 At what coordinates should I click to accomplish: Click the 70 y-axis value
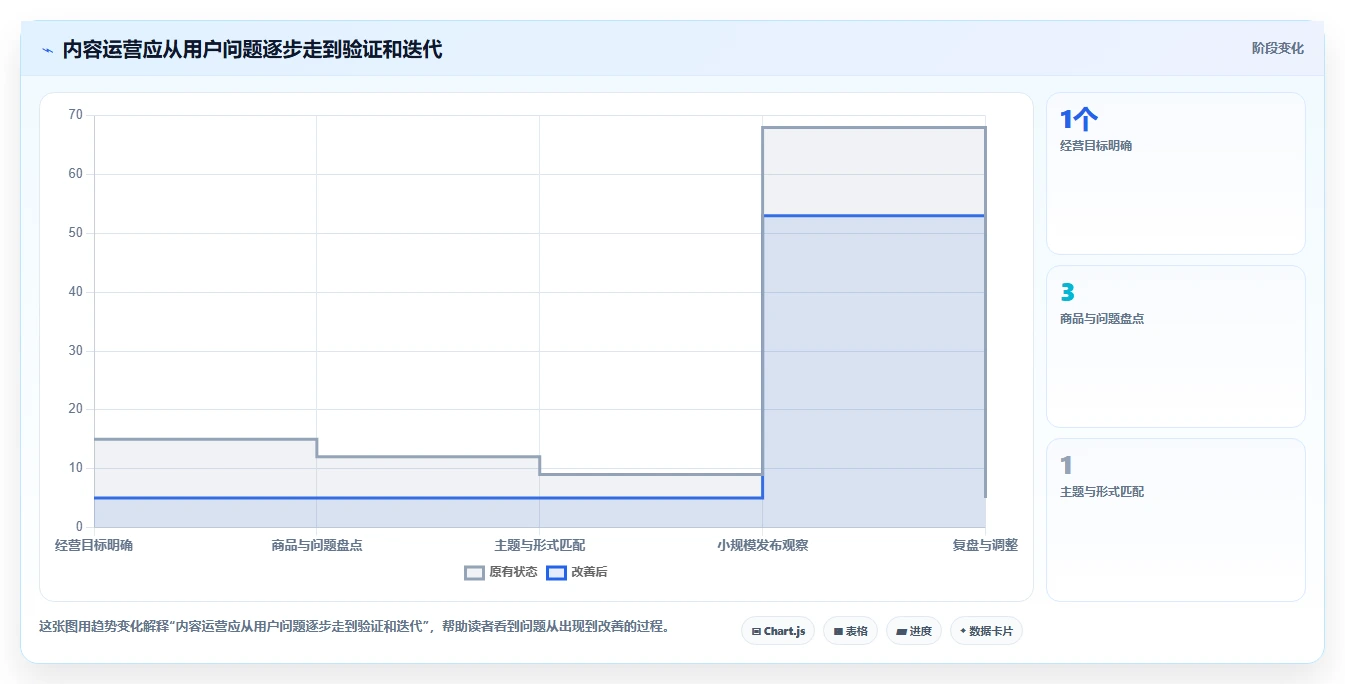click(x=76, y=115)
